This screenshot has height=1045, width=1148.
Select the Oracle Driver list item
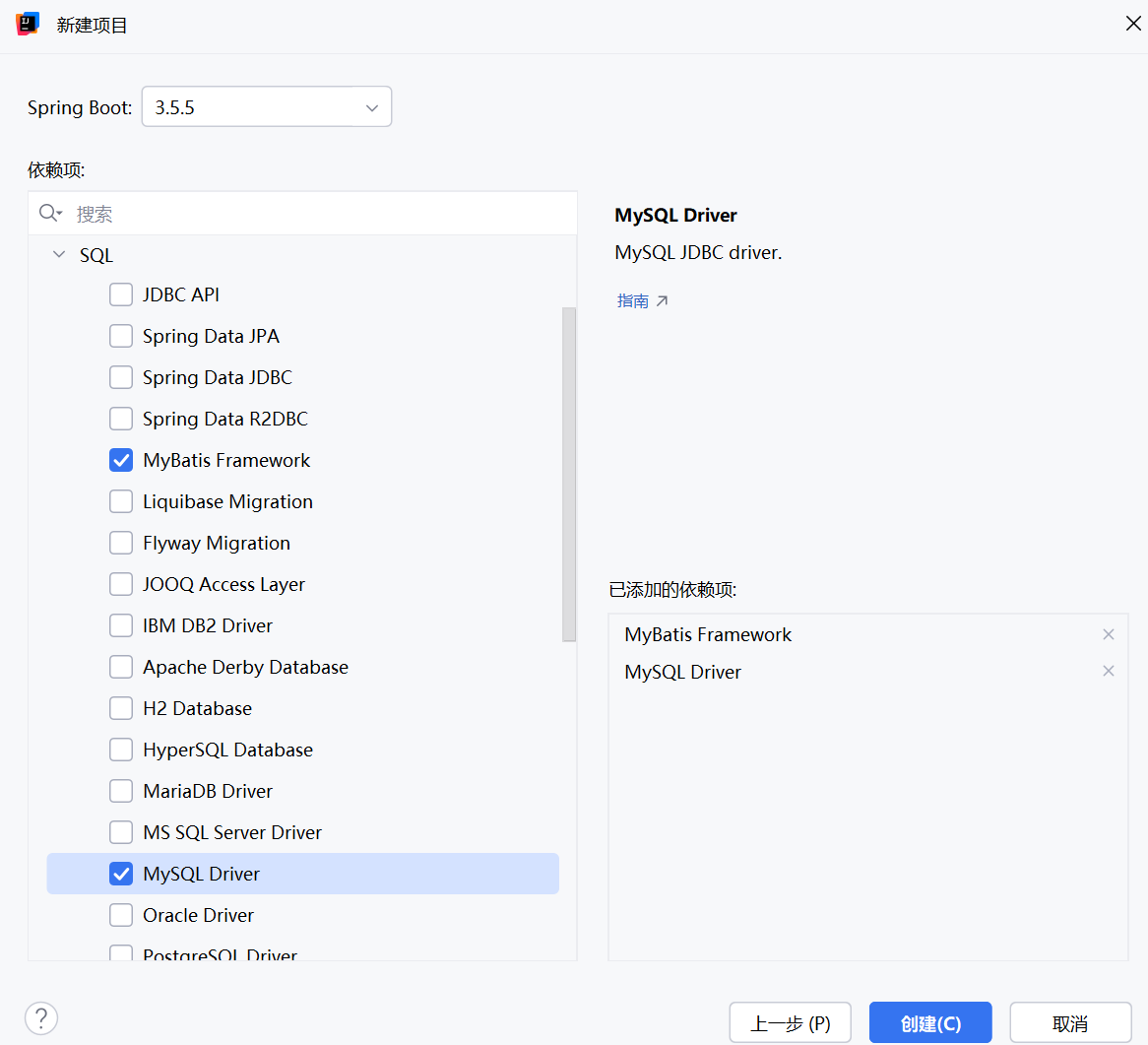coord(199,915)
